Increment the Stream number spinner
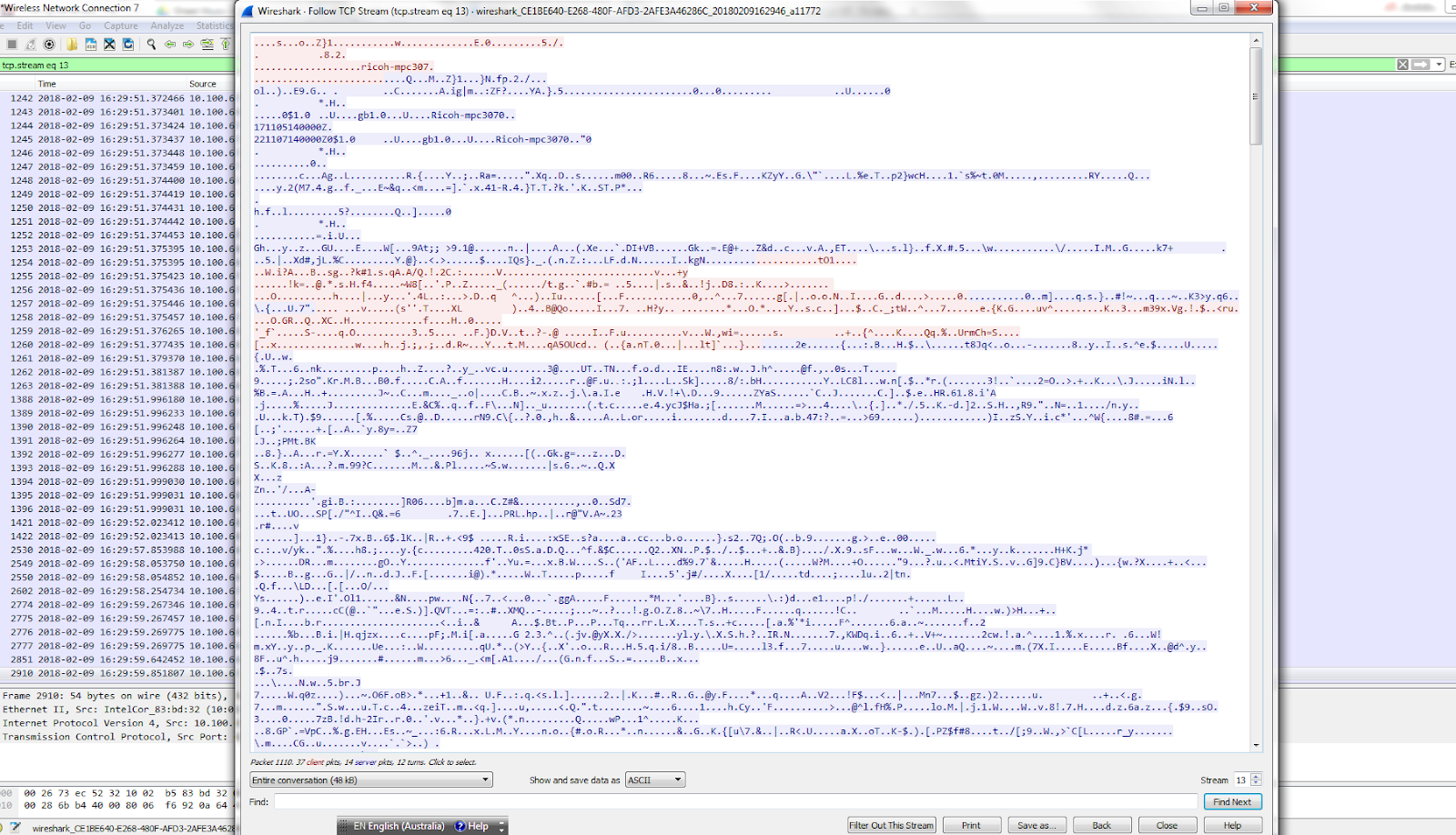Screen dimensions: 1456x835 tap(1257, 777)
